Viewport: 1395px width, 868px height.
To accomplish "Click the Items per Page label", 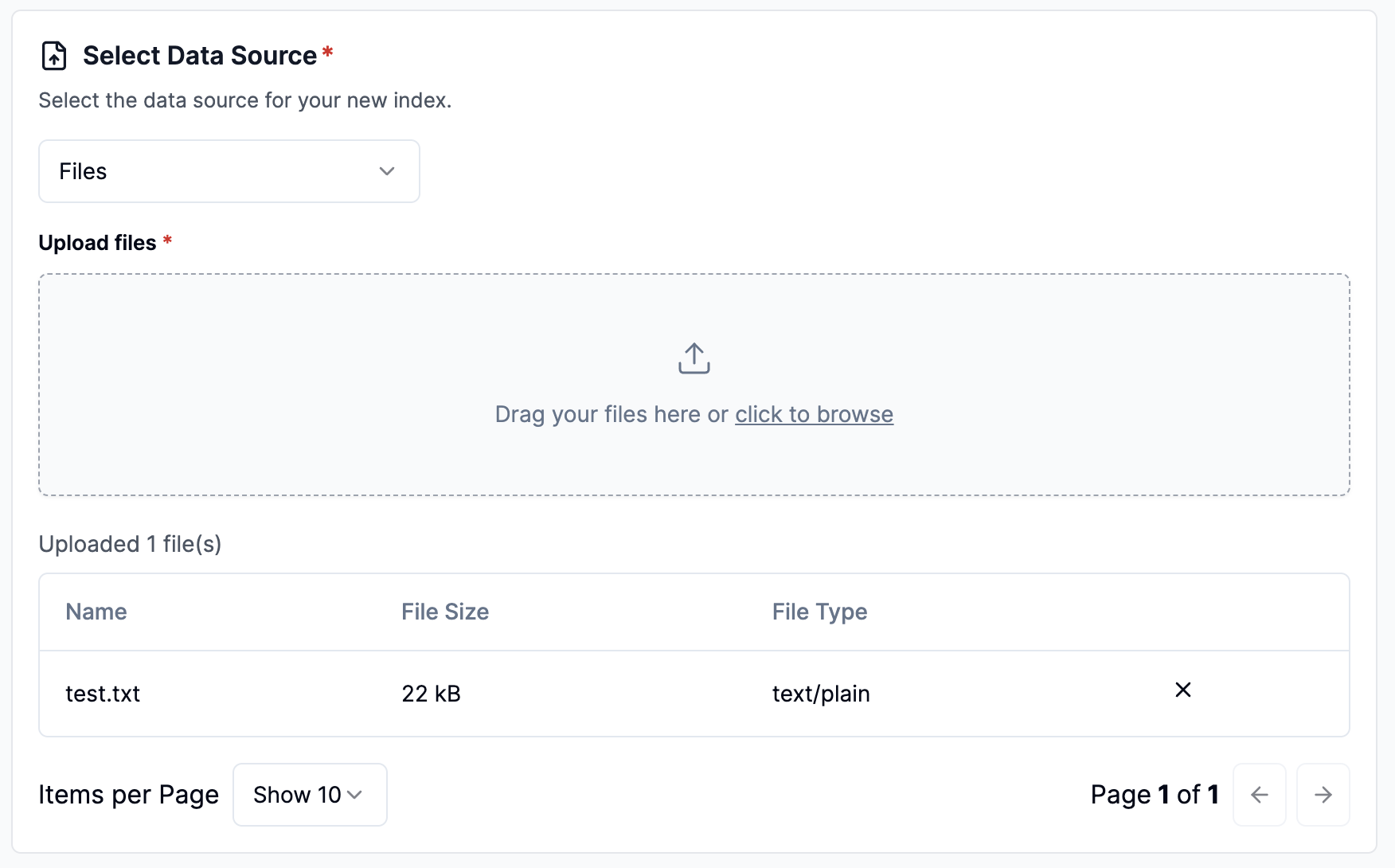I will [128, 795].
